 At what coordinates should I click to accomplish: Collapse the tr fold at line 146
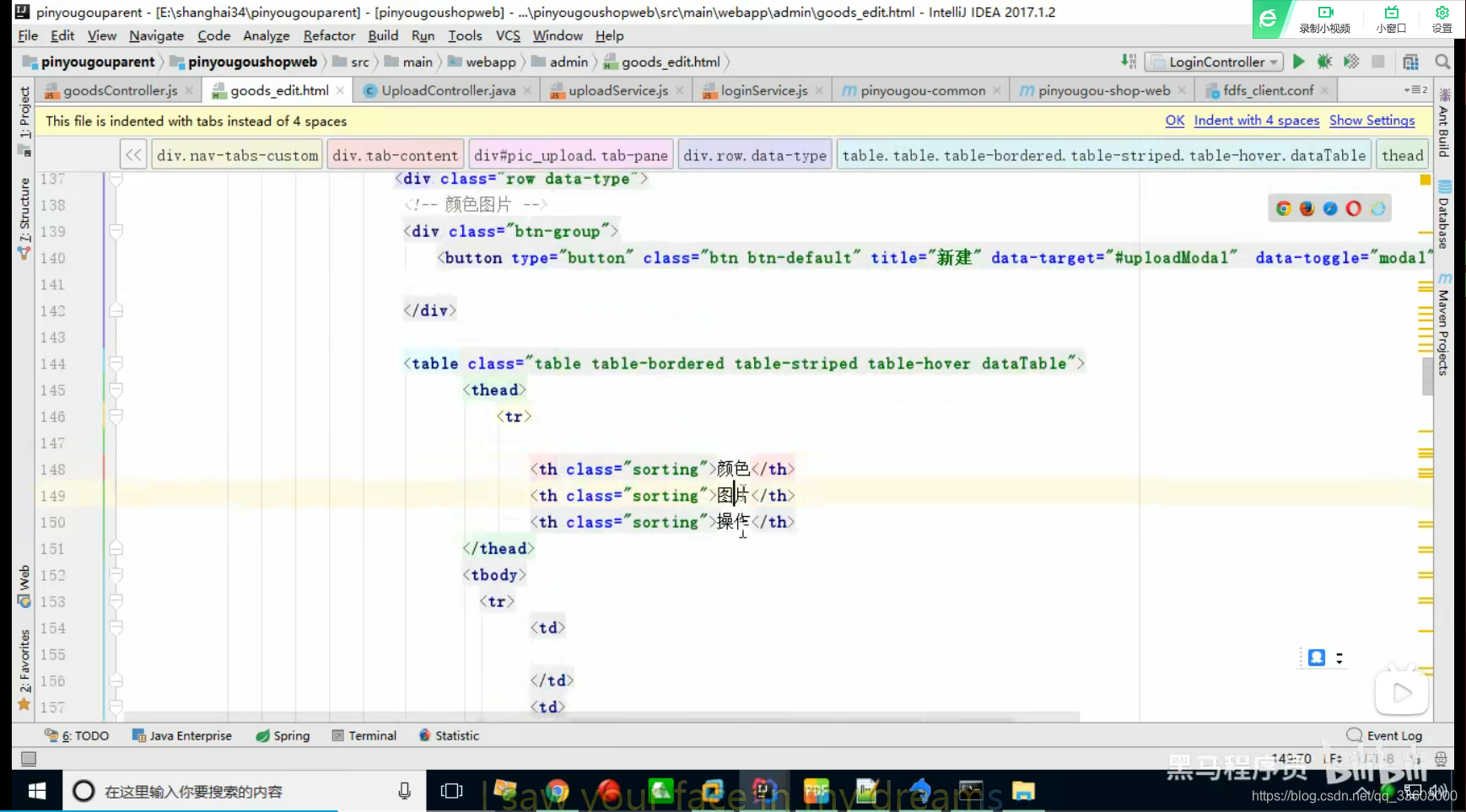[116, 416]
